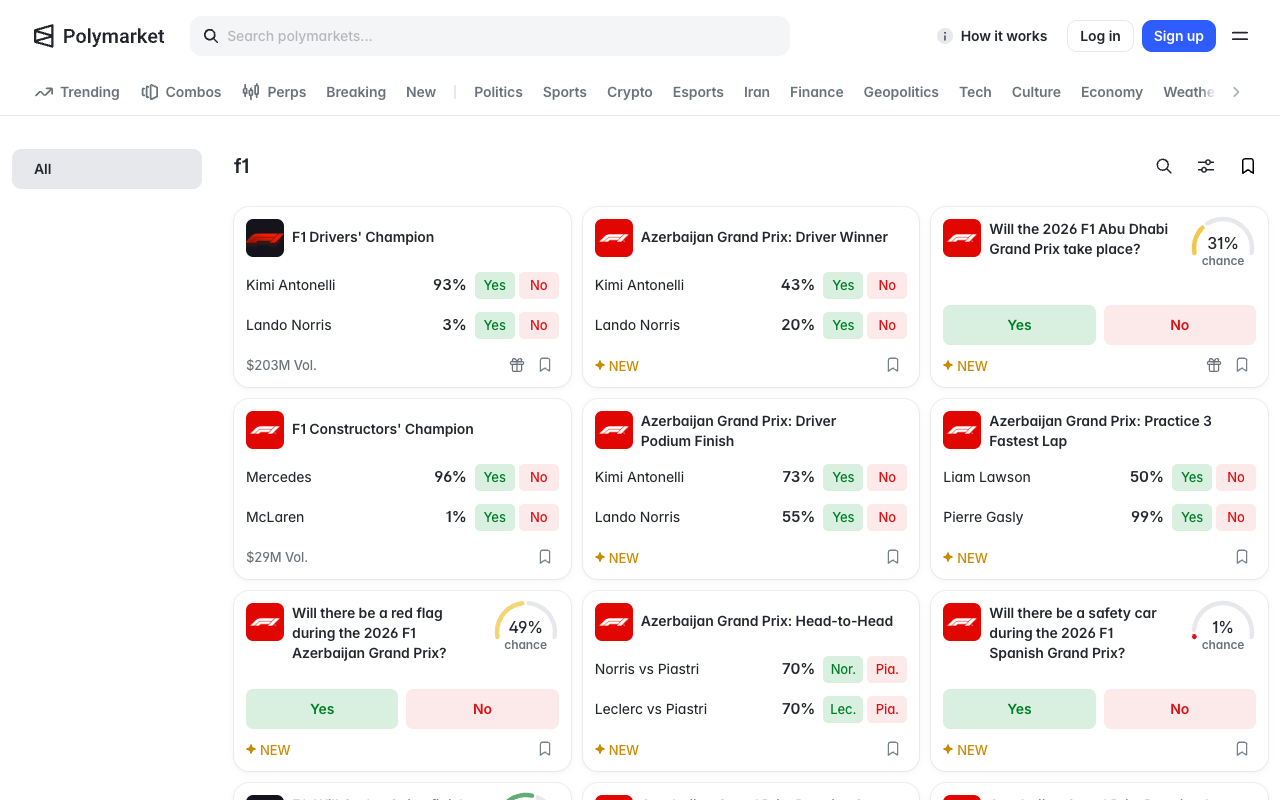Click the Trending arrow icon
Image resolution: width=1280 pixels, height=800 pixels.
point(44,92)
